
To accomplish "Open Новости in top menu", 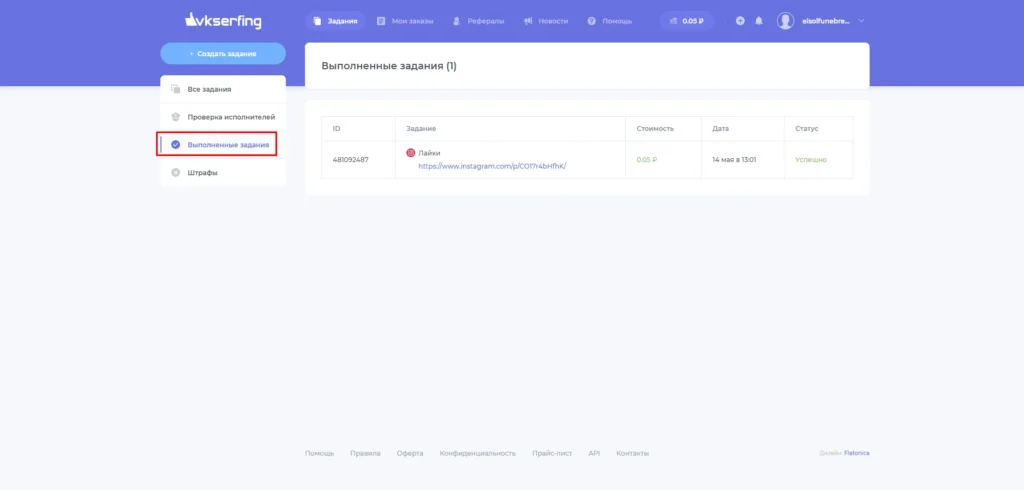I will pyautogui.click(x=546, y=21).
